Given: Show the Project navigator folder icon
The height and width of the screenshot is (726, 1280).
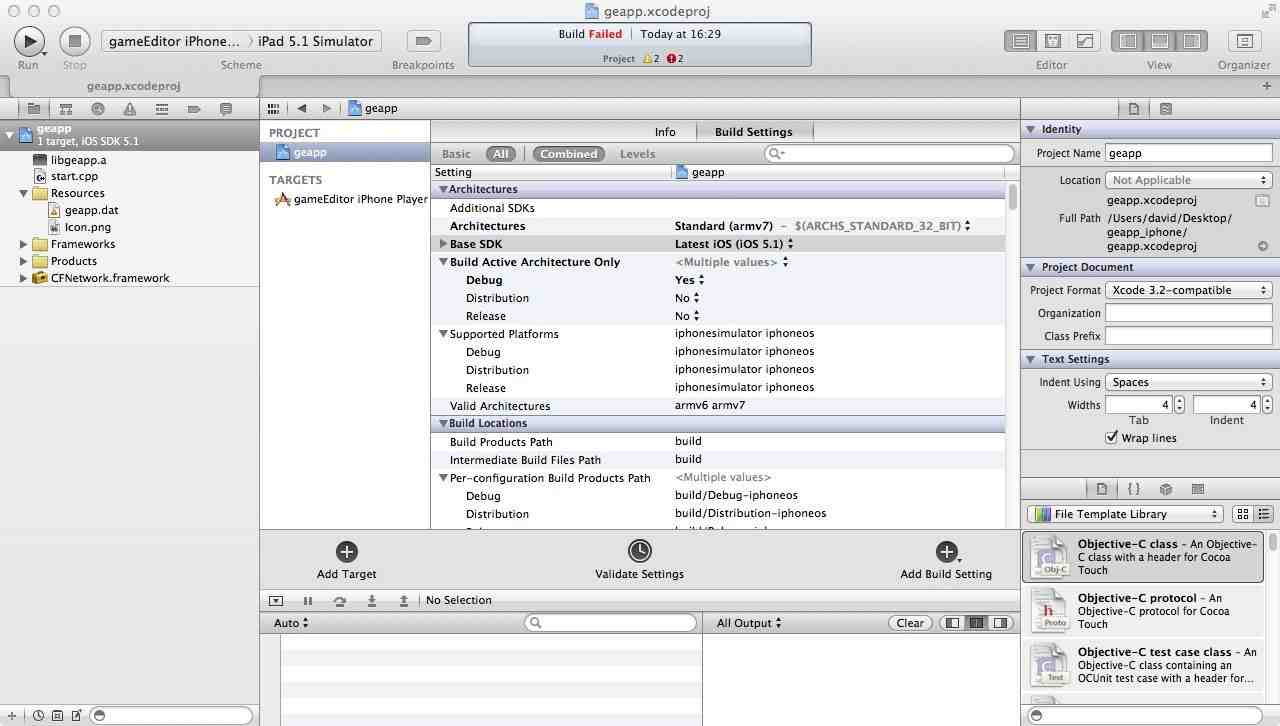Looking at the screenshot, I should (34, 109).
